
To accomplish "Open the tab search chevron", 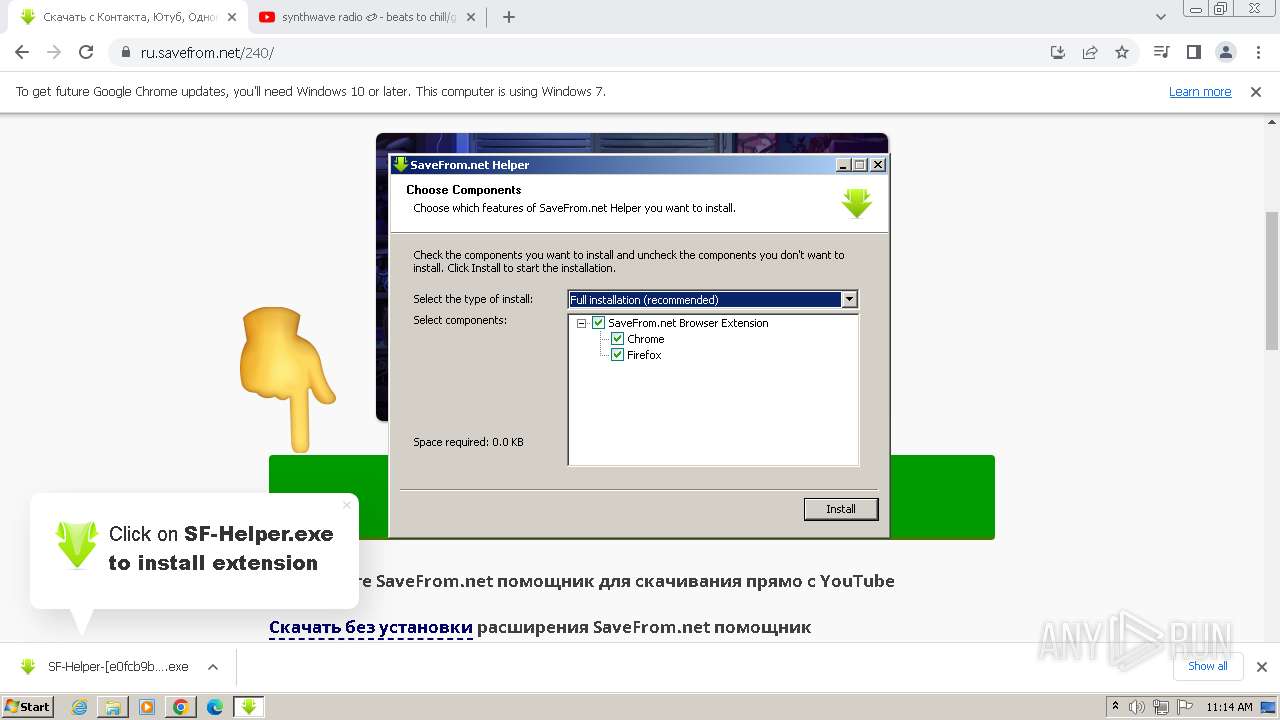I will (1161, 17).
